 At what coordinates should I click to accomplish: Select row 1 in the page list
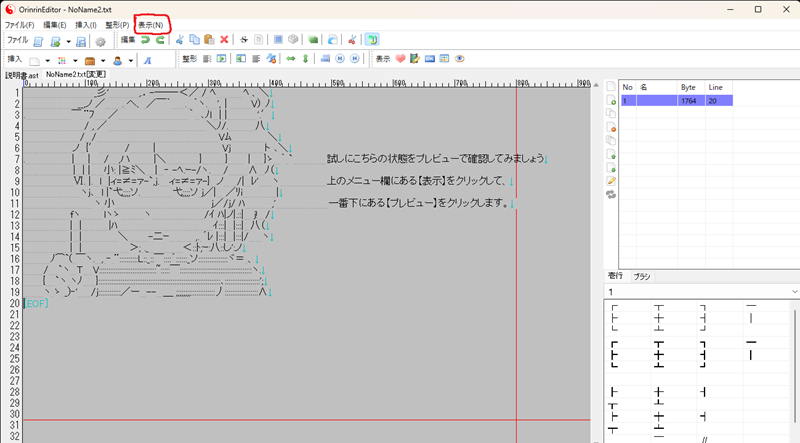[x=675, y=101]
